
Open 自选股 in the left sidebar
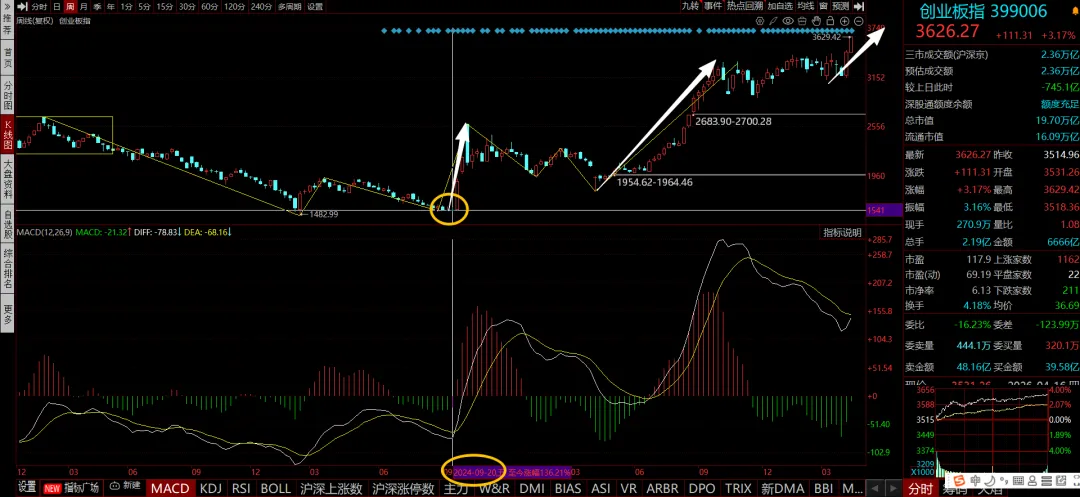point(8,226)
